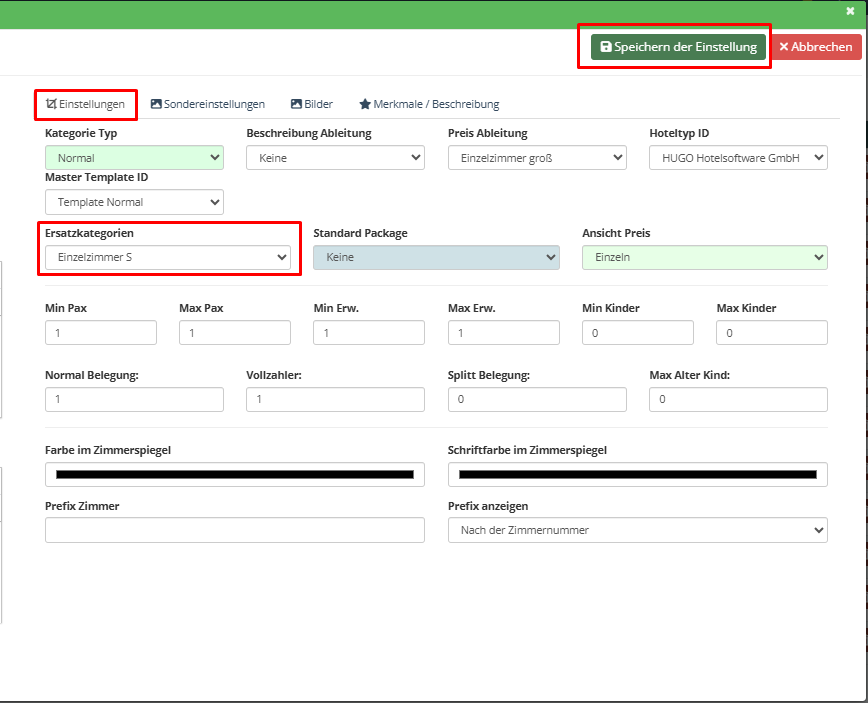
Task: Pick the Farbe im Zimmerspiegel color
Action: 235,474
